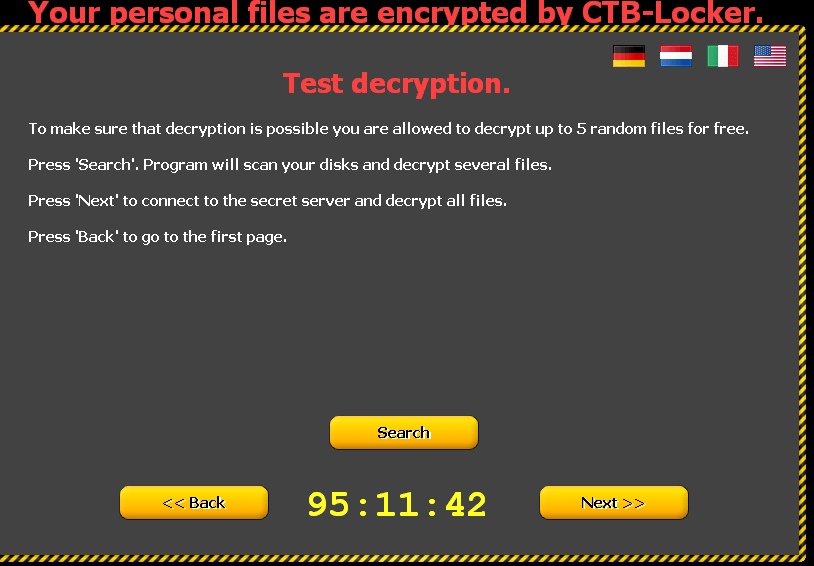The width and height of the screenshot is (814, 566).
Task: Go to first page with << Back
Action: (194, 503)
